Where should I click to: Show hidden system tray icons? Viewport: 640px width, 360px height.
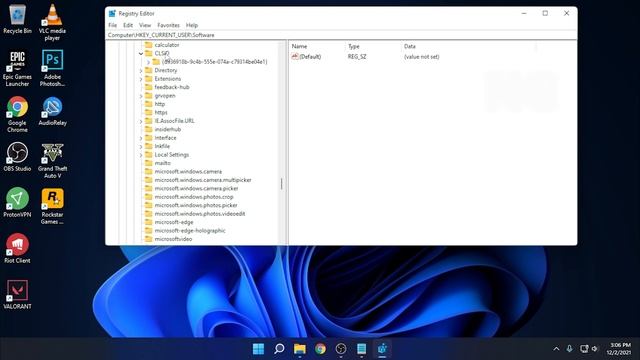coord(556,349)
